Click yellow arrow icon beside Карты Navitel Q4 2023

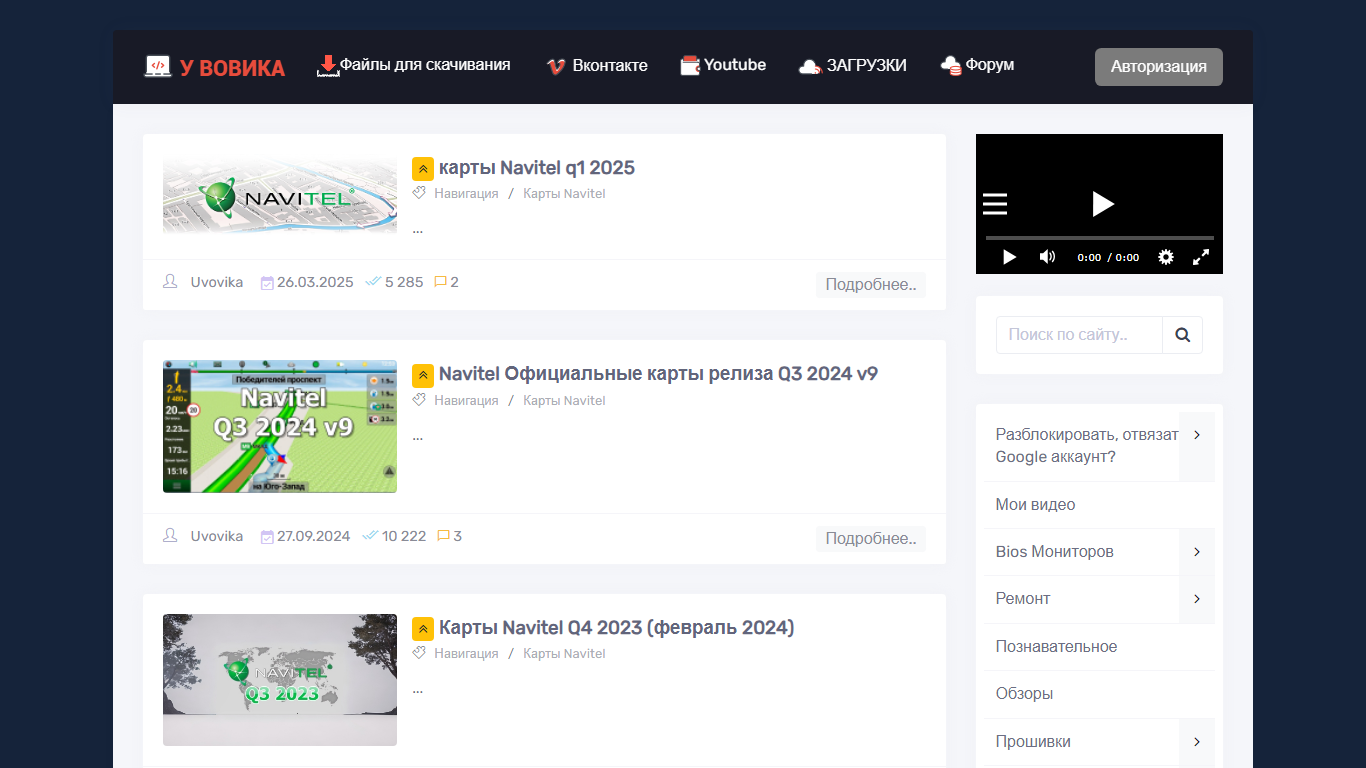pos(423,629)
